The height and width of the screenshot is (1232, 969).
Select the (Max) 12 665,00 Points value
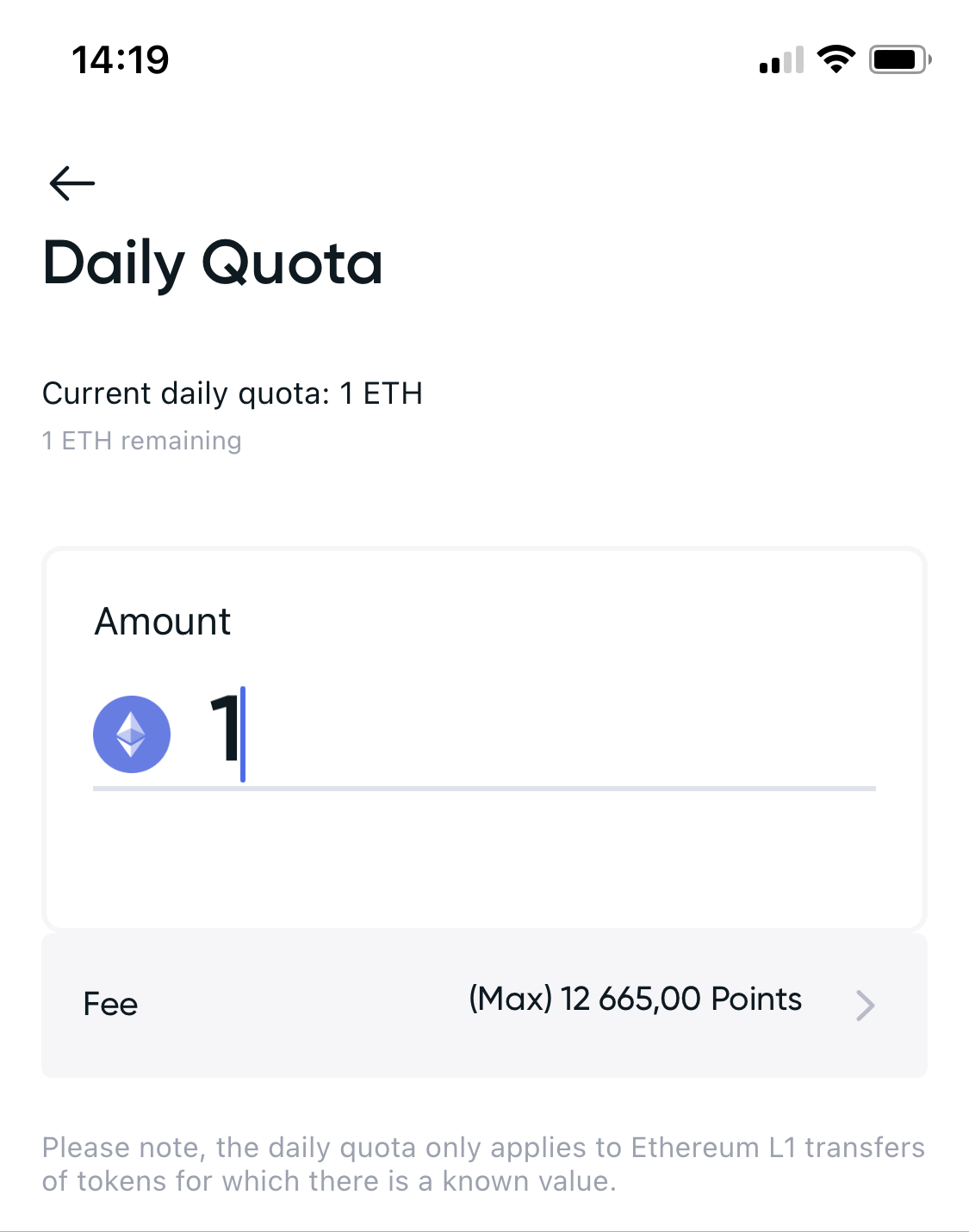[634, 1000]
